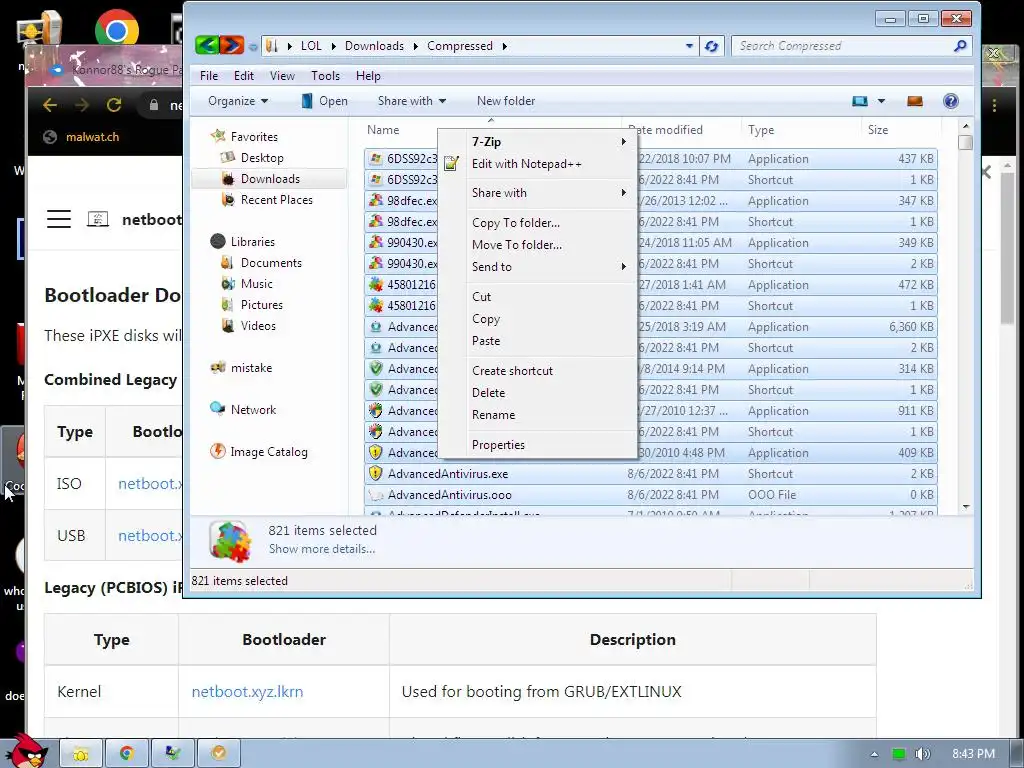Open the Tools menu

[325, 76]
